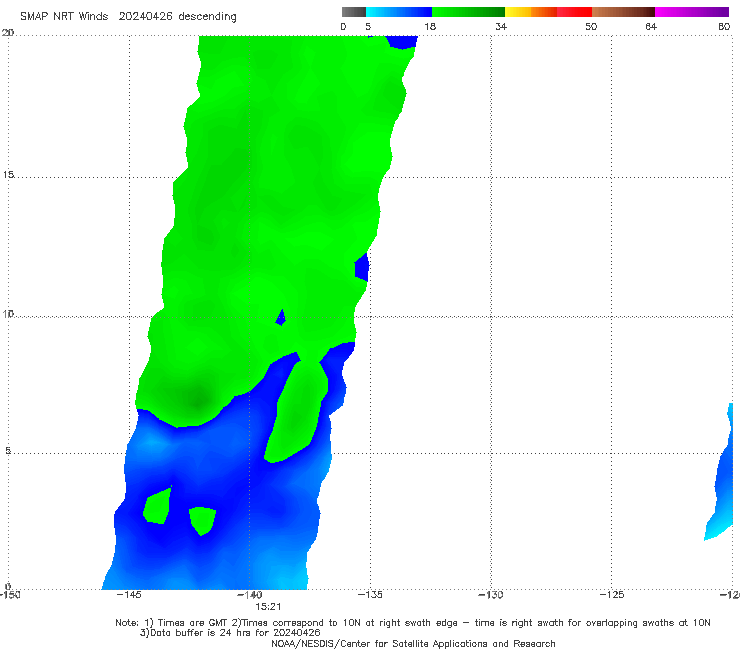The width and height of the screenshot is (740, 650).
Task: Click the NOAA/NESDIS credit line
Action: tap(413, 643)
